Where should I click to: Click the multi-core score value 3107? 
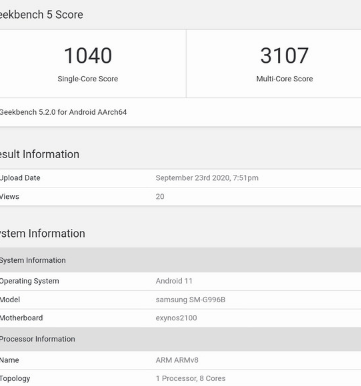click(284, 56)
